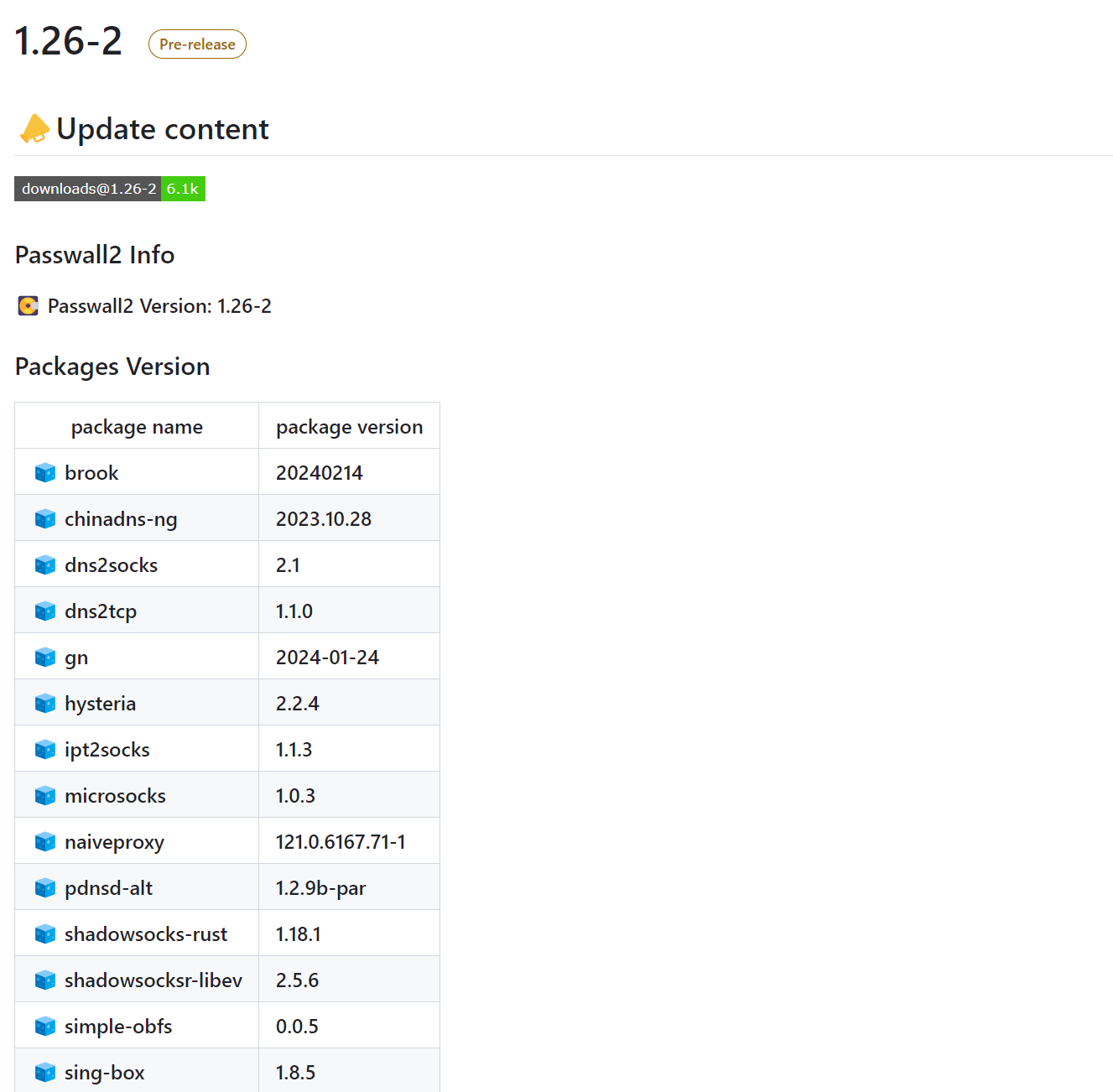This screenshot has height=1092, width=1113.
Task: Select the chinadns-ng package name
Action: pyautogui.click(x=121, y=519)
